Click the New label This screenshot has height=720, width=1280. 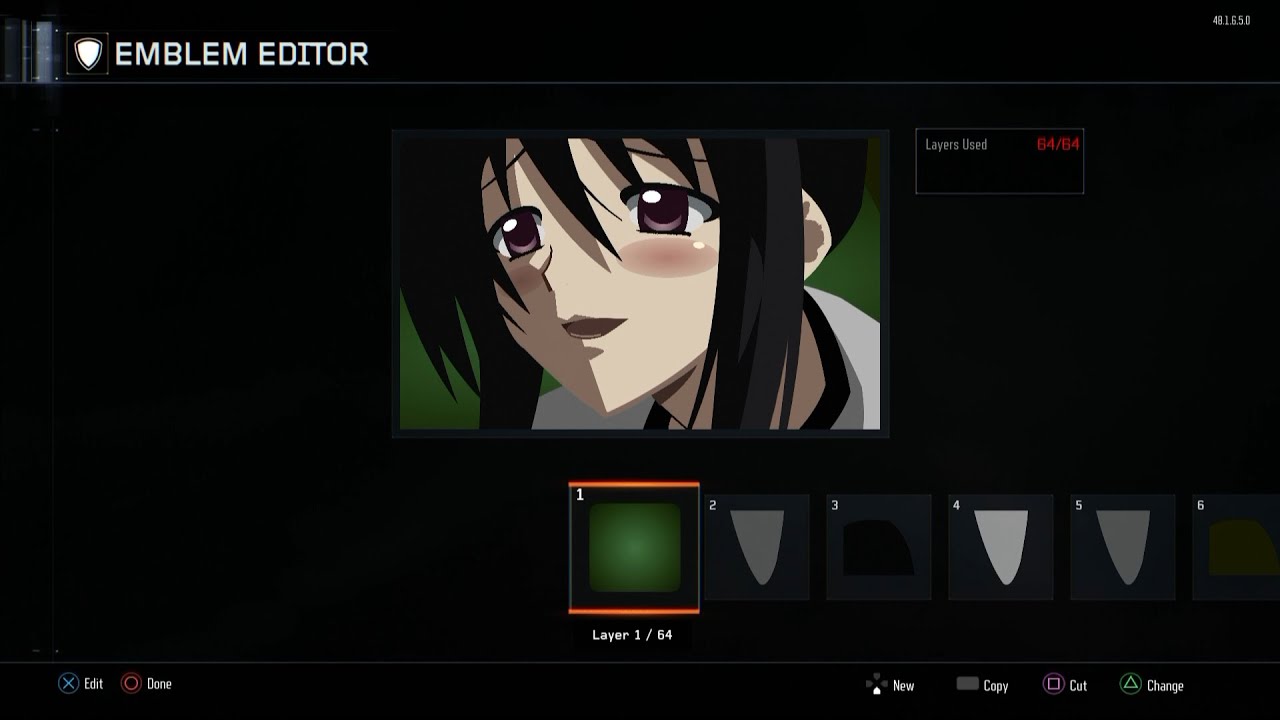(x=903, y=686)
